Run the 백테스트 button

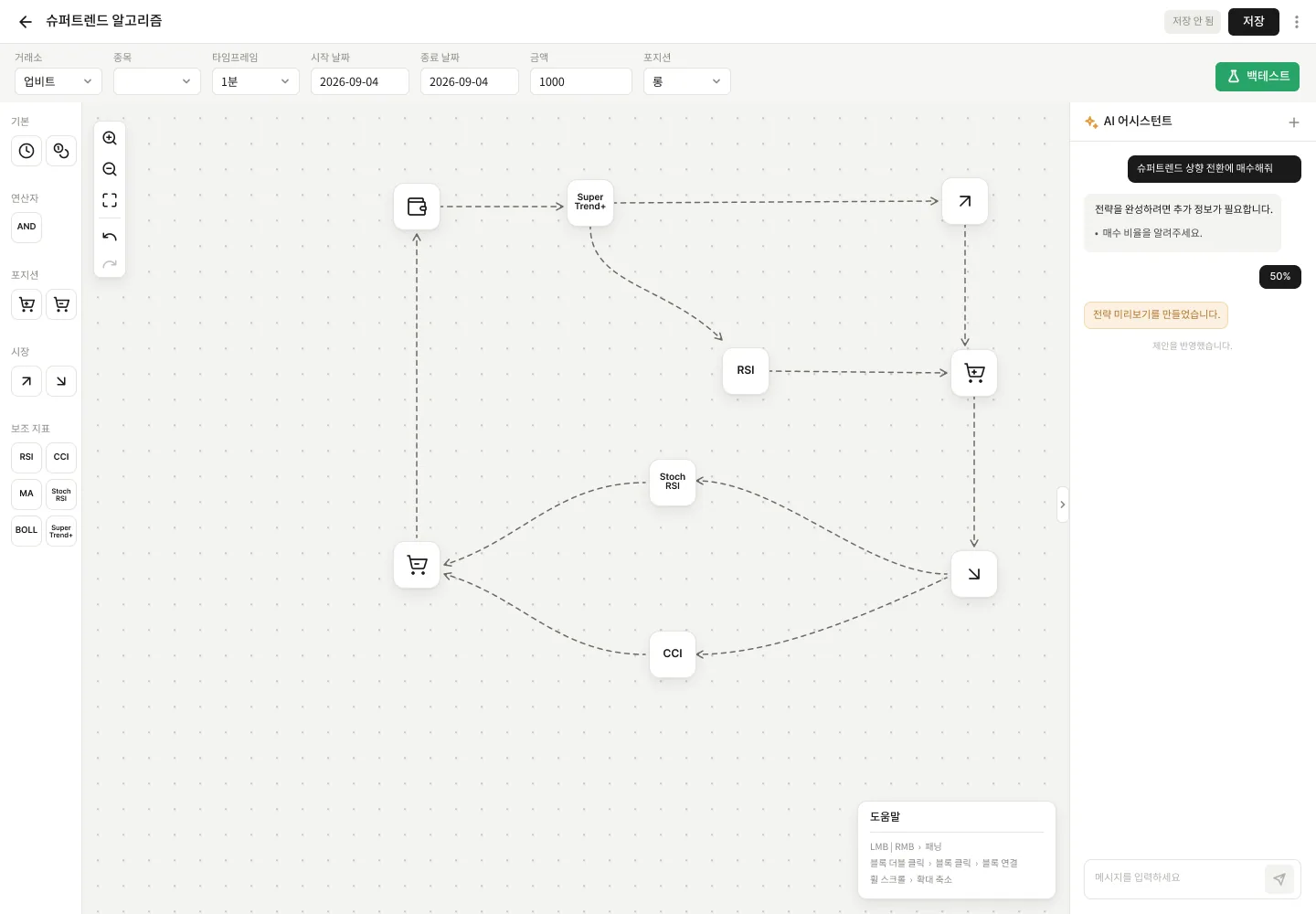(x=1258, y=77)
